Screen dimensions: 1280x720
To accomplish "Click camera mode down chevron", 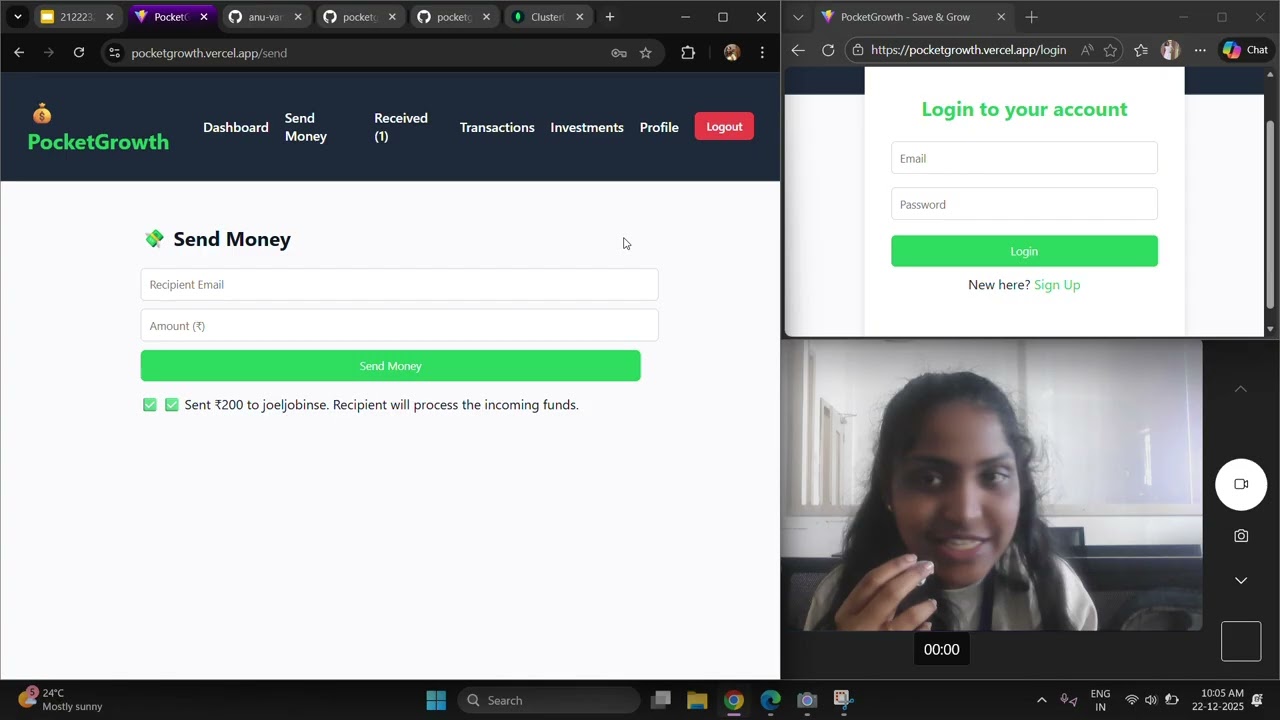I will [x=1241, y=580].
